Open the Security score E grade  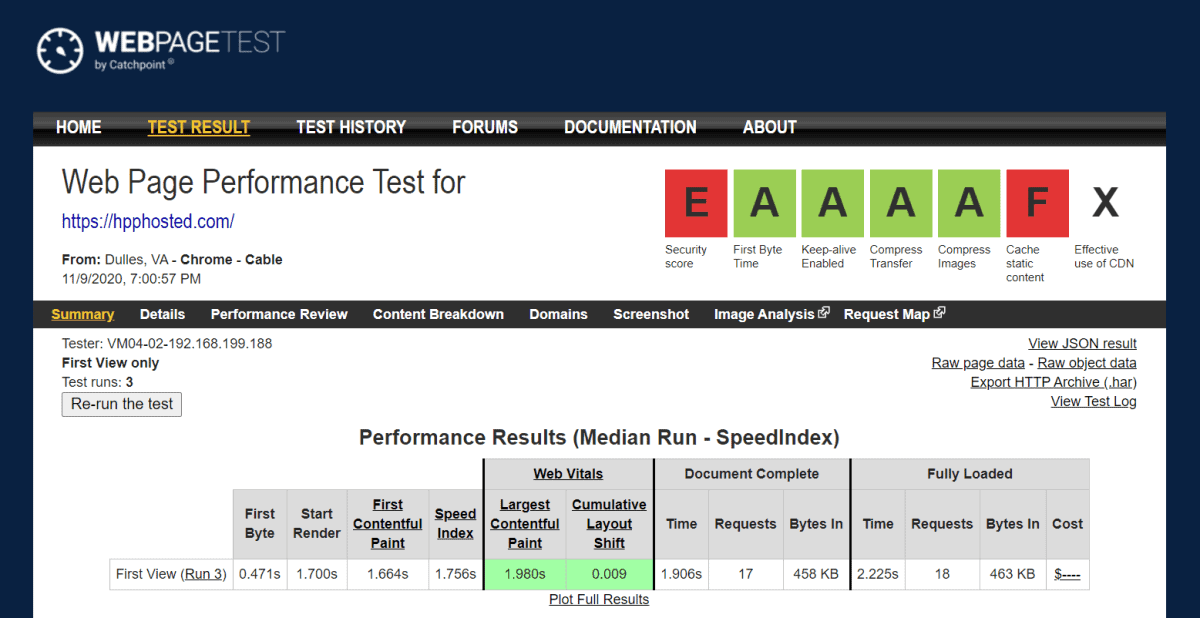click(x=696, y=203)
